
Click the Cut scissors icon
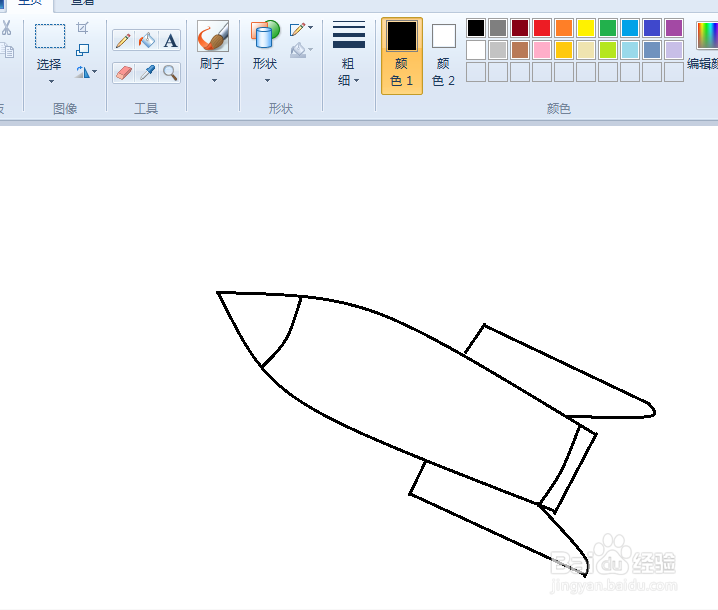click(6, 28)
